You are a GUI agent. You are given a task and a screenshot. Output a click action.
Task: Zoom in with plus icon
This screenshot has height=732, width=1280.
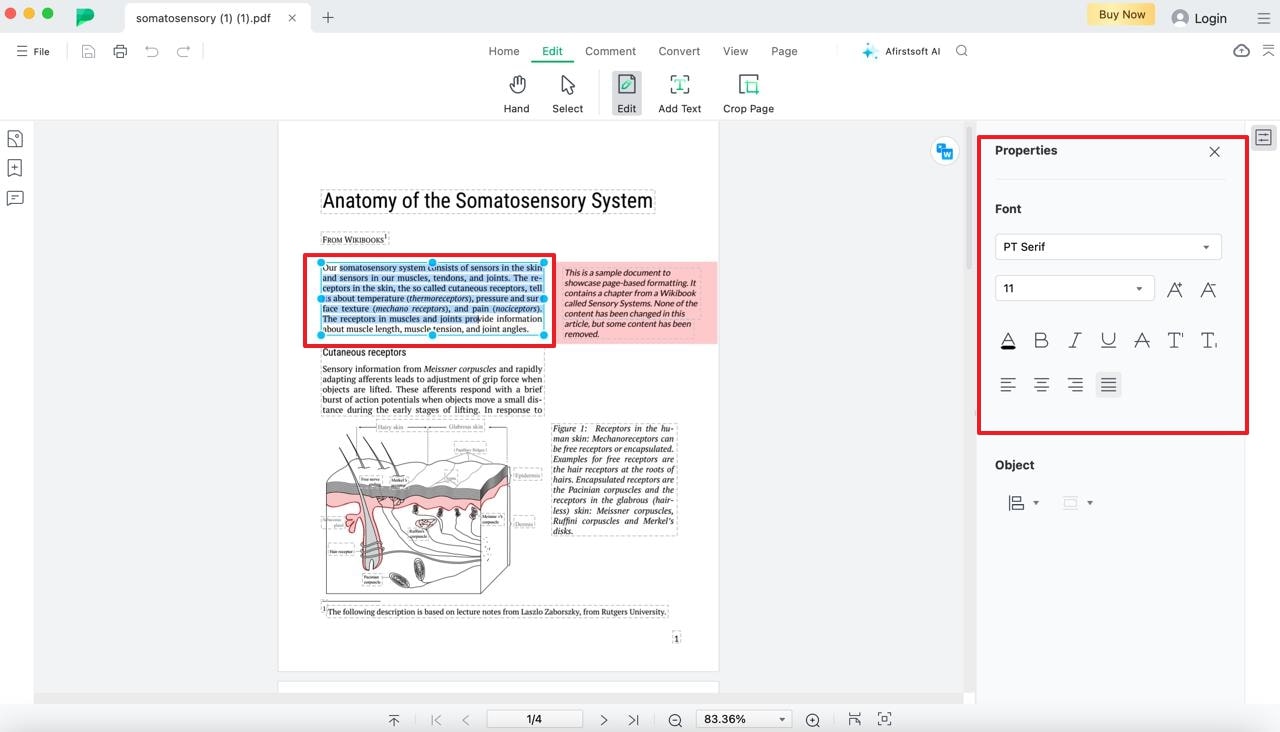(x=813, y=720)
